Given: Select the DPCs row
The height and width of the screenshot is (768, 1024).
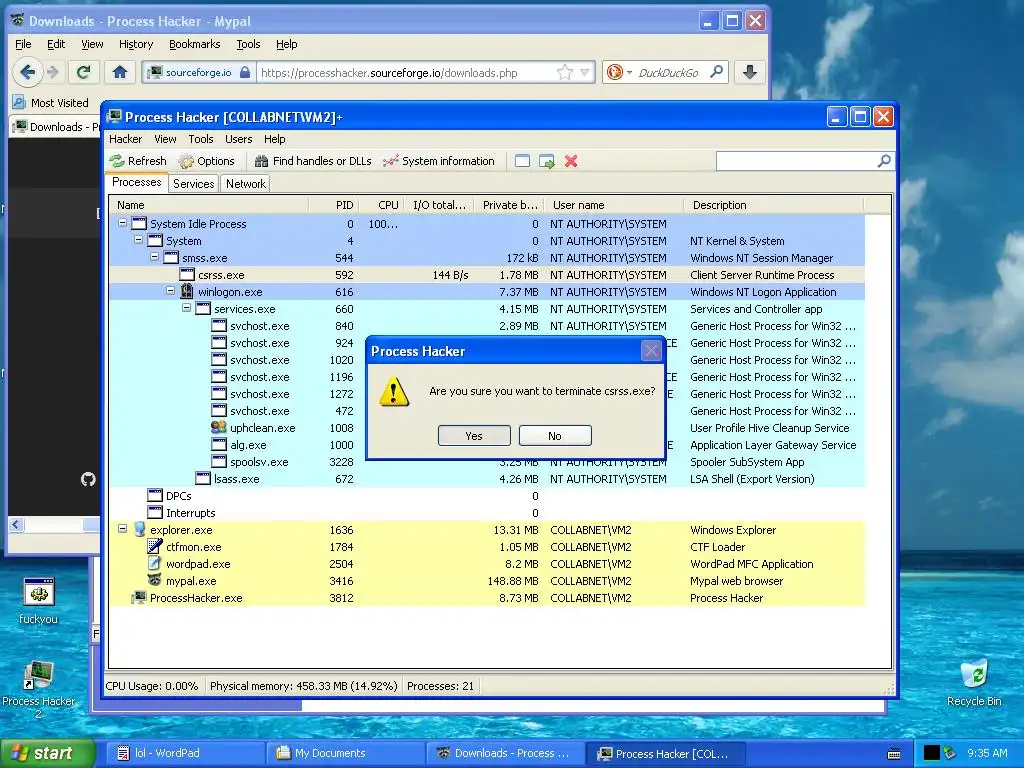Looking at the screenshot, I should tap(487, 496).
